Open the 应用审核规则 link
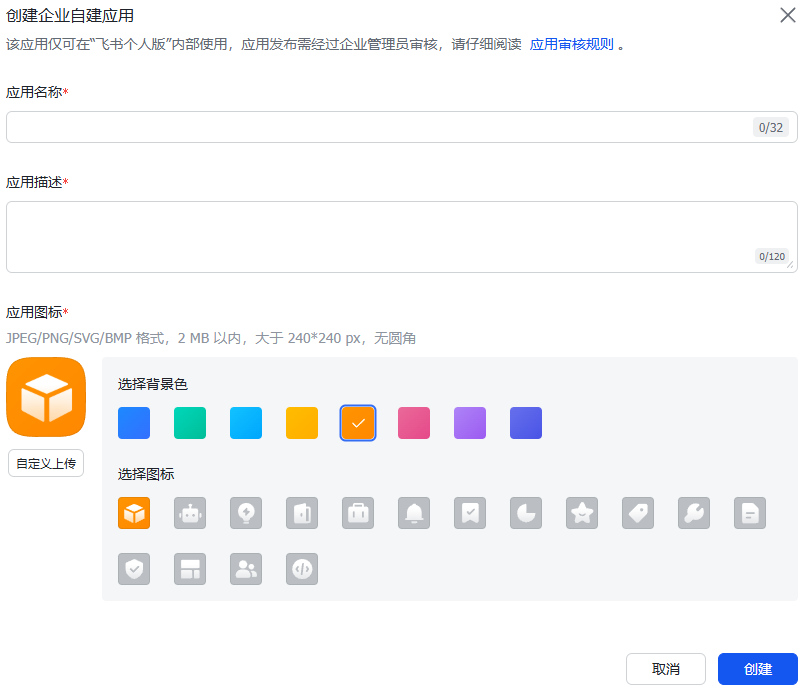The height and width of the screenshot is (691, 807). click(x=572, y=45)
